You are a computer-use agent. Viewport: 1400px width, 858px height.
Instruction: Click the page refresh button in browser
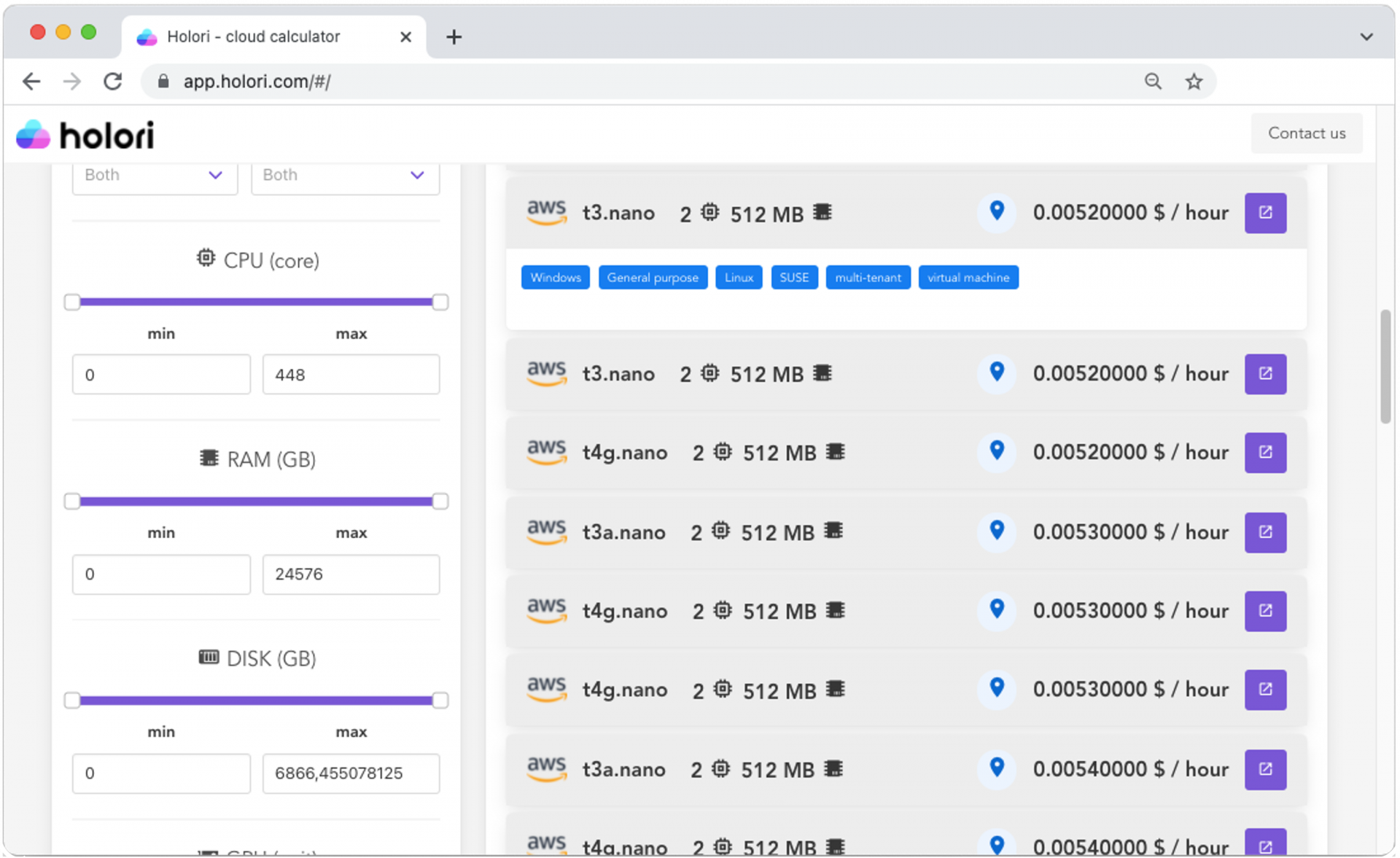click(x=113, y=81)
